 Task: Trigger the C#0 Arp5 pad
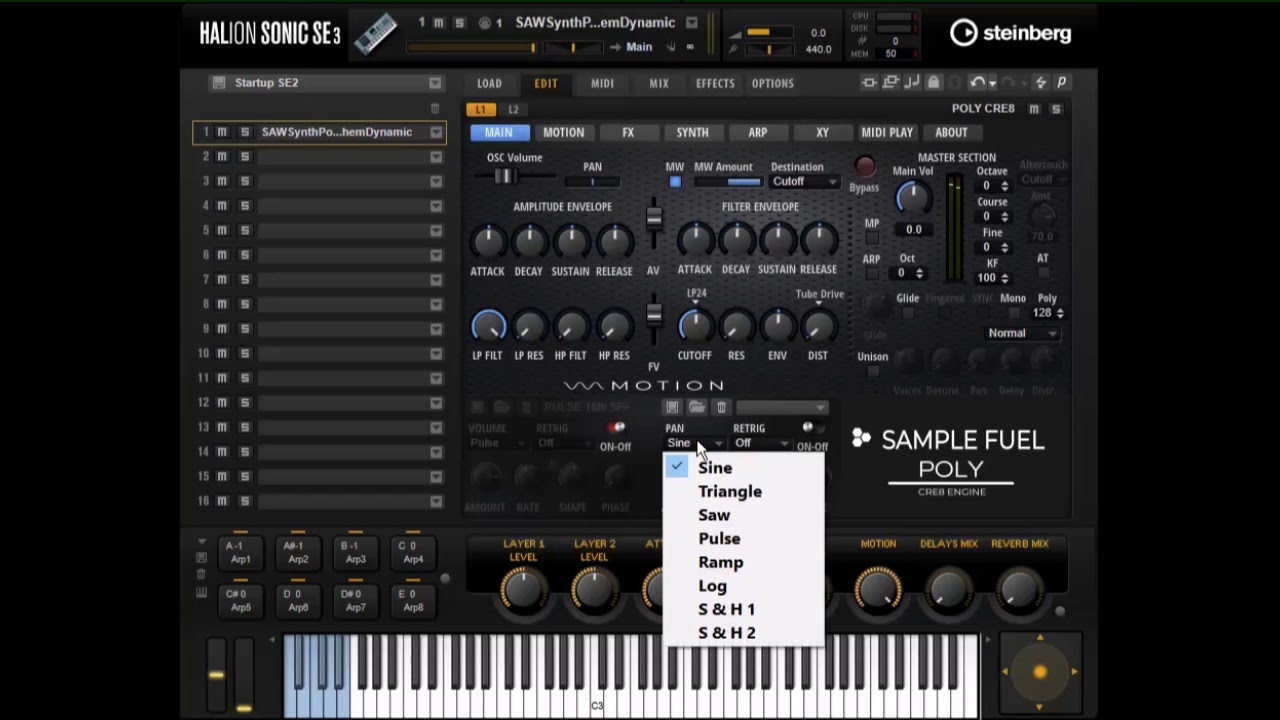(241, 600)
